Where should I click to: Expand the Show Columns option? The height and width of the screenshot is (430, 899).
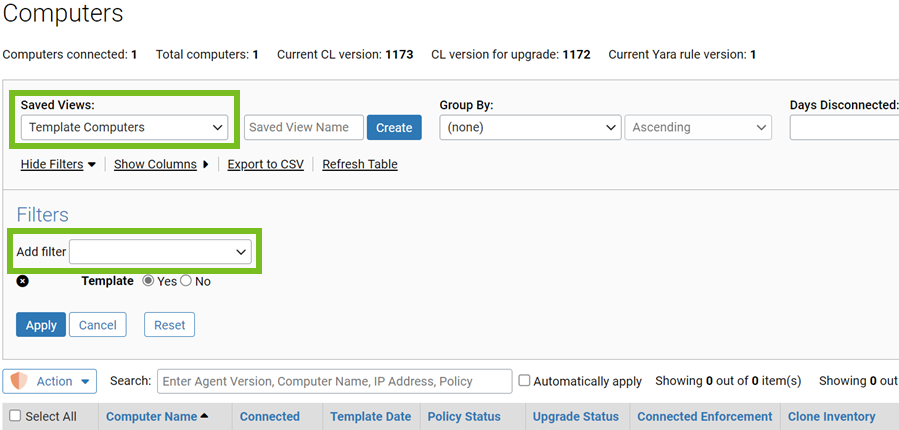(161, 164)
